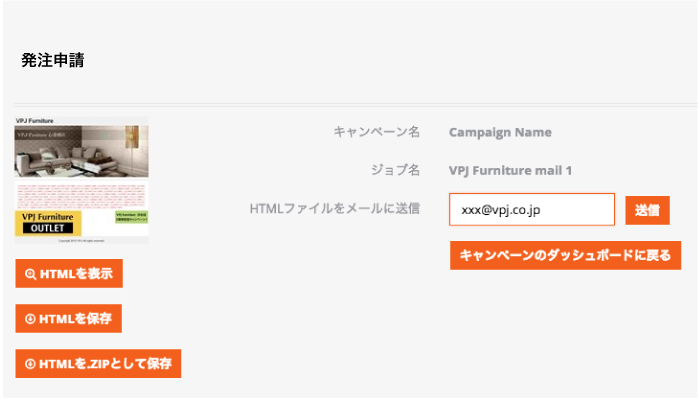The width and height of the screenshot is (700, 400).
Task: Return via キャンペーンのダッシュボードに戻る button
Action: (x=565, y=255)
